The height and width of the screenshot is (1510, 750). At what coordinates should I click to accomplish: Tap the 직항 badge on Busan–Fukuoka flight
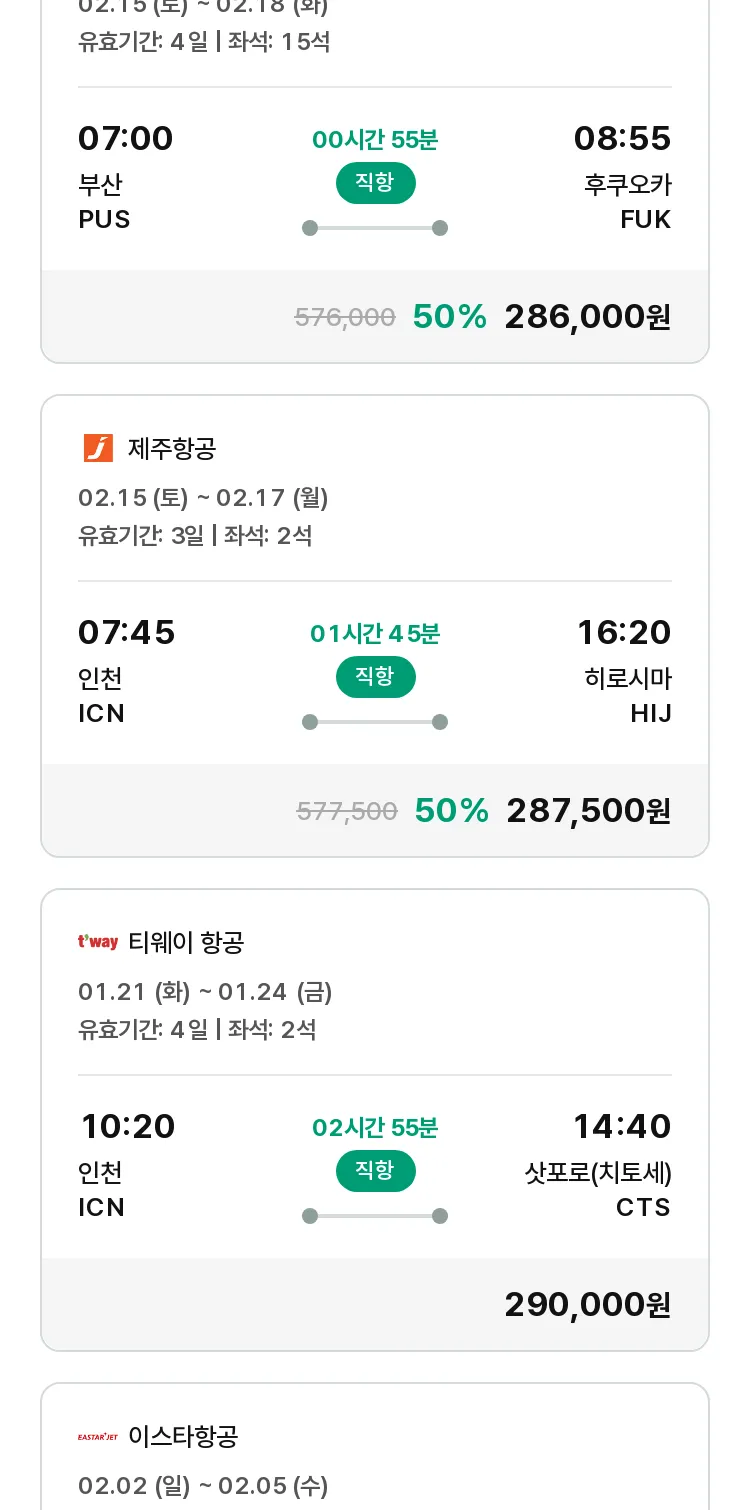(x=375, y=183)
